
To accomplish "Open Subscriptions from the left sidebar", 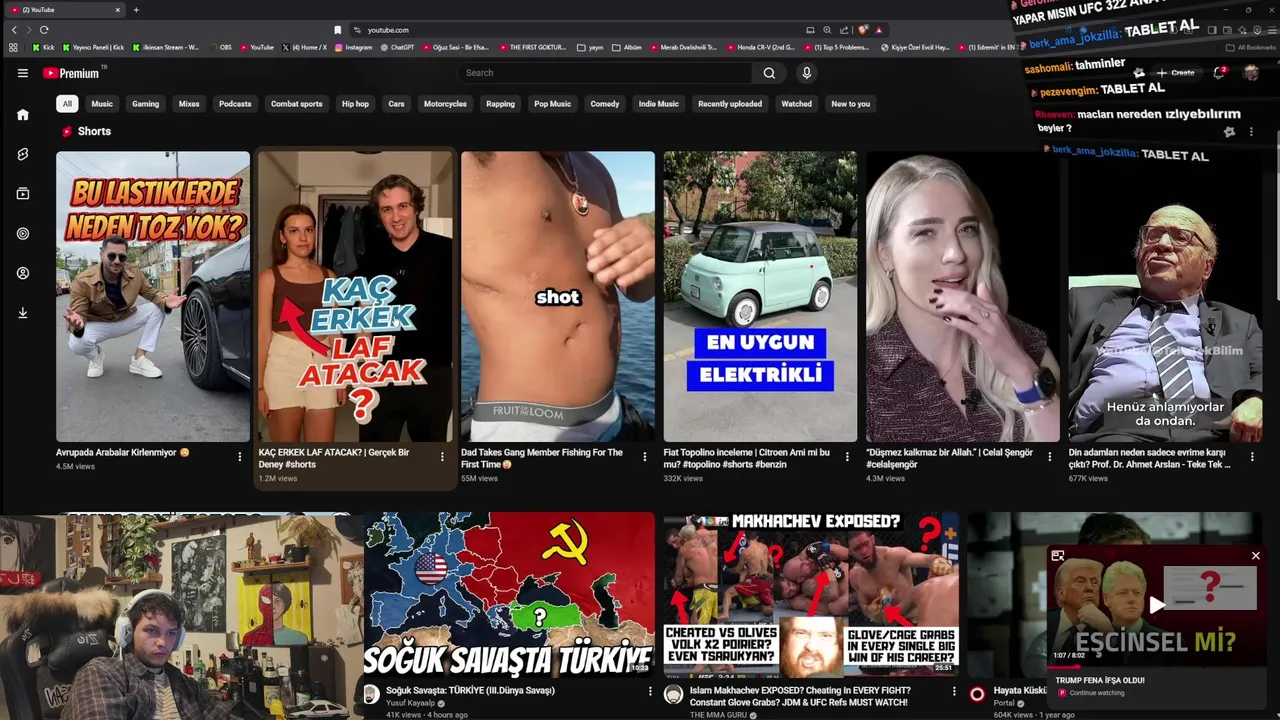I will (22, 194).
